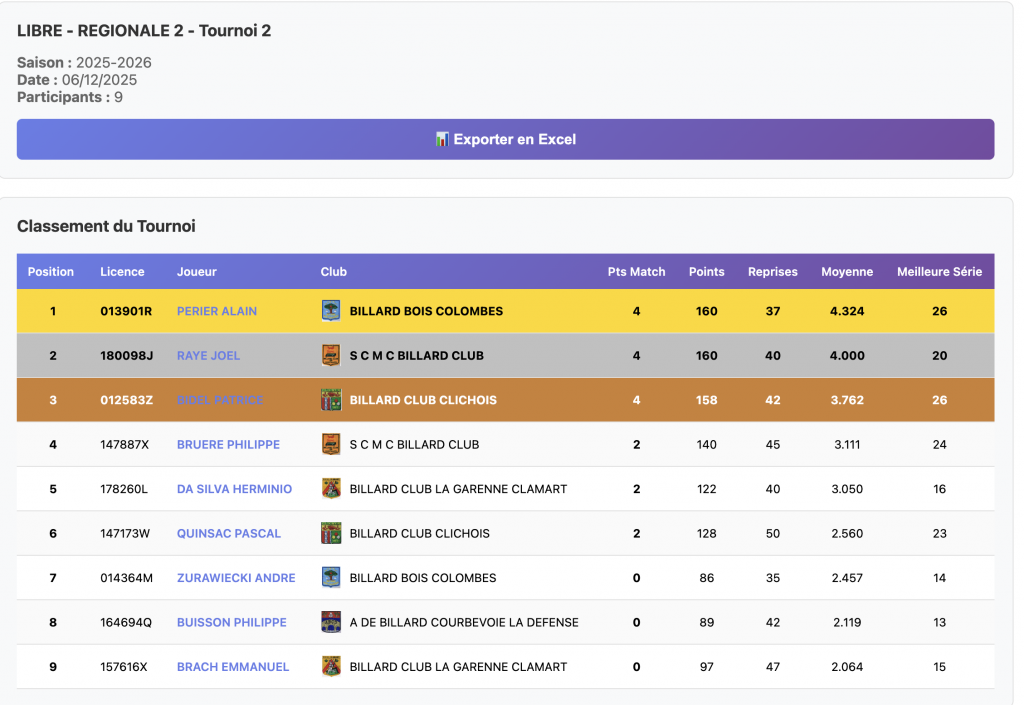The width and height of the screenshot is (1024, 705).
Task: Select the DA SILVA HERMINIO player link
Action: (x=234, y=489)
